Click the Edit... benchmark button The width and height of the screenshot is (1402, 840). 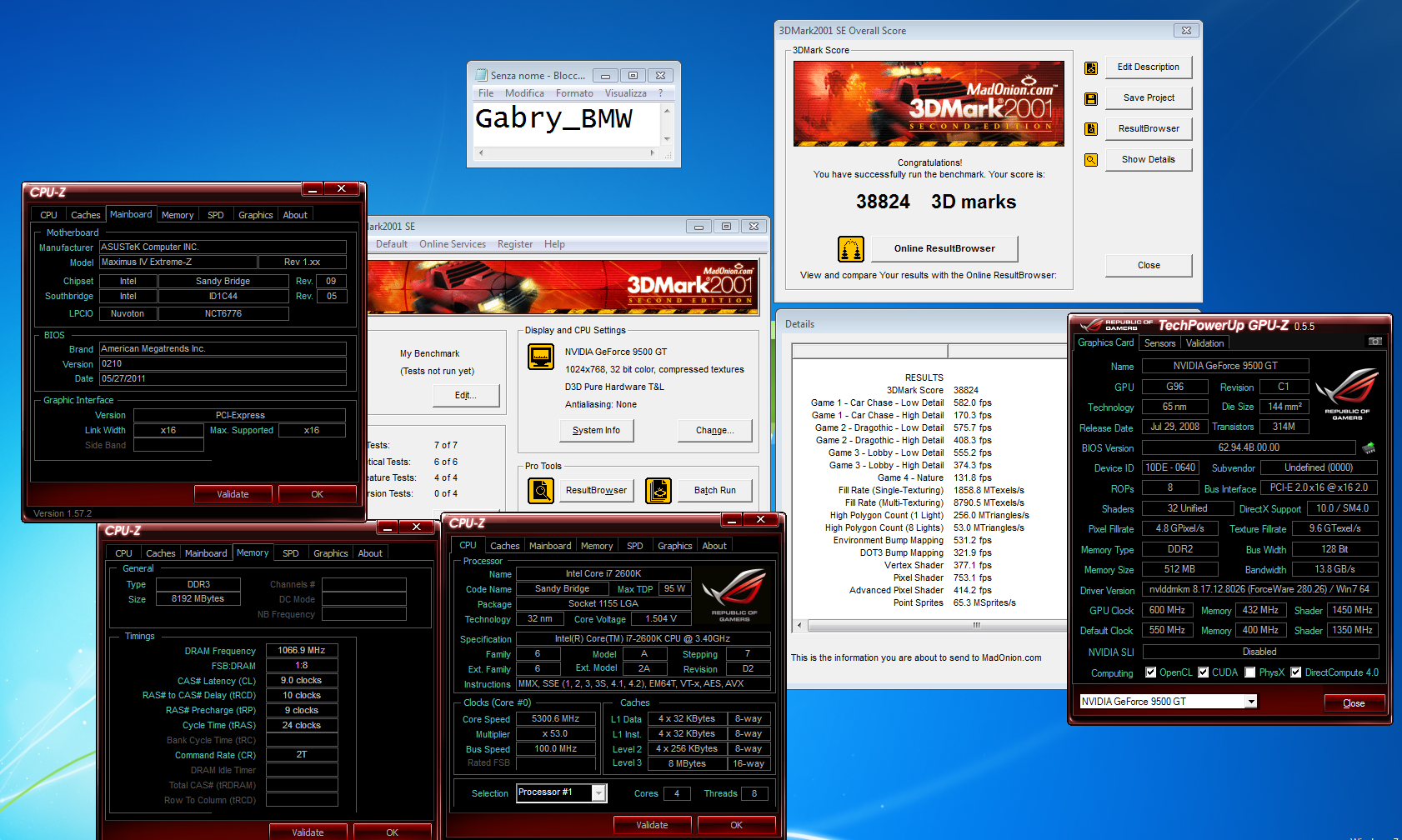click(x=466, y=396)
